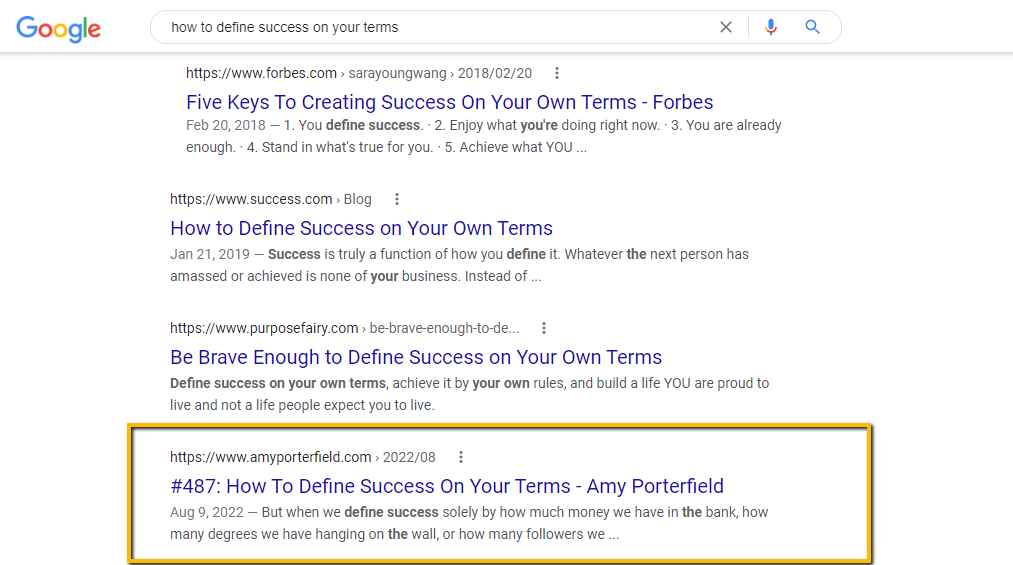
Task: Open Five Keys To Creating Success link
Action: pyautogui.click(x=450, y=102)
